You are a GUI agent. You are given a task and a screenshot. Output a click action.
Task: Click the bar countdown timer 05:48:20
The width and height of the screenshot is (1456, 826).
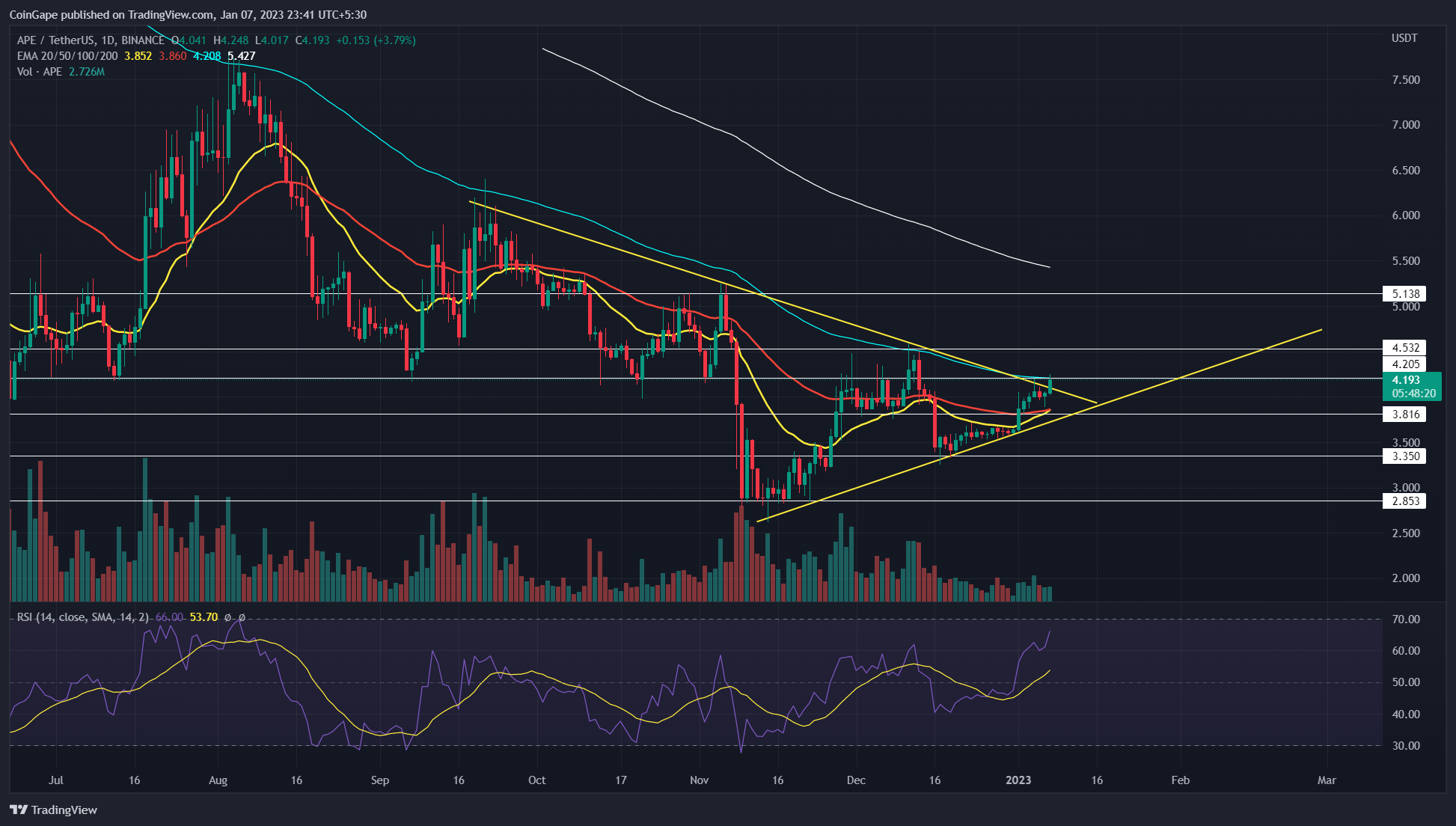(1413, 394)
